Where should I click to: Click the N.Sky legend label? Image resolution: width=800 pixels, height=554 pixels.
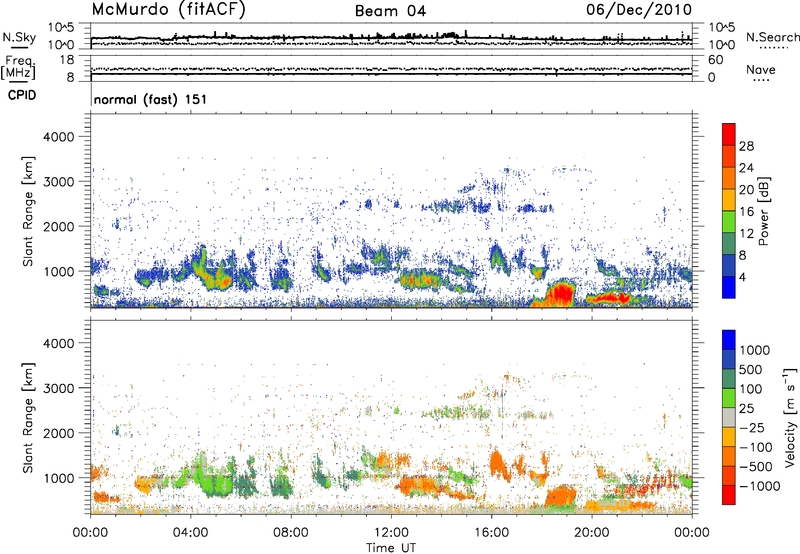click(19, 37)
